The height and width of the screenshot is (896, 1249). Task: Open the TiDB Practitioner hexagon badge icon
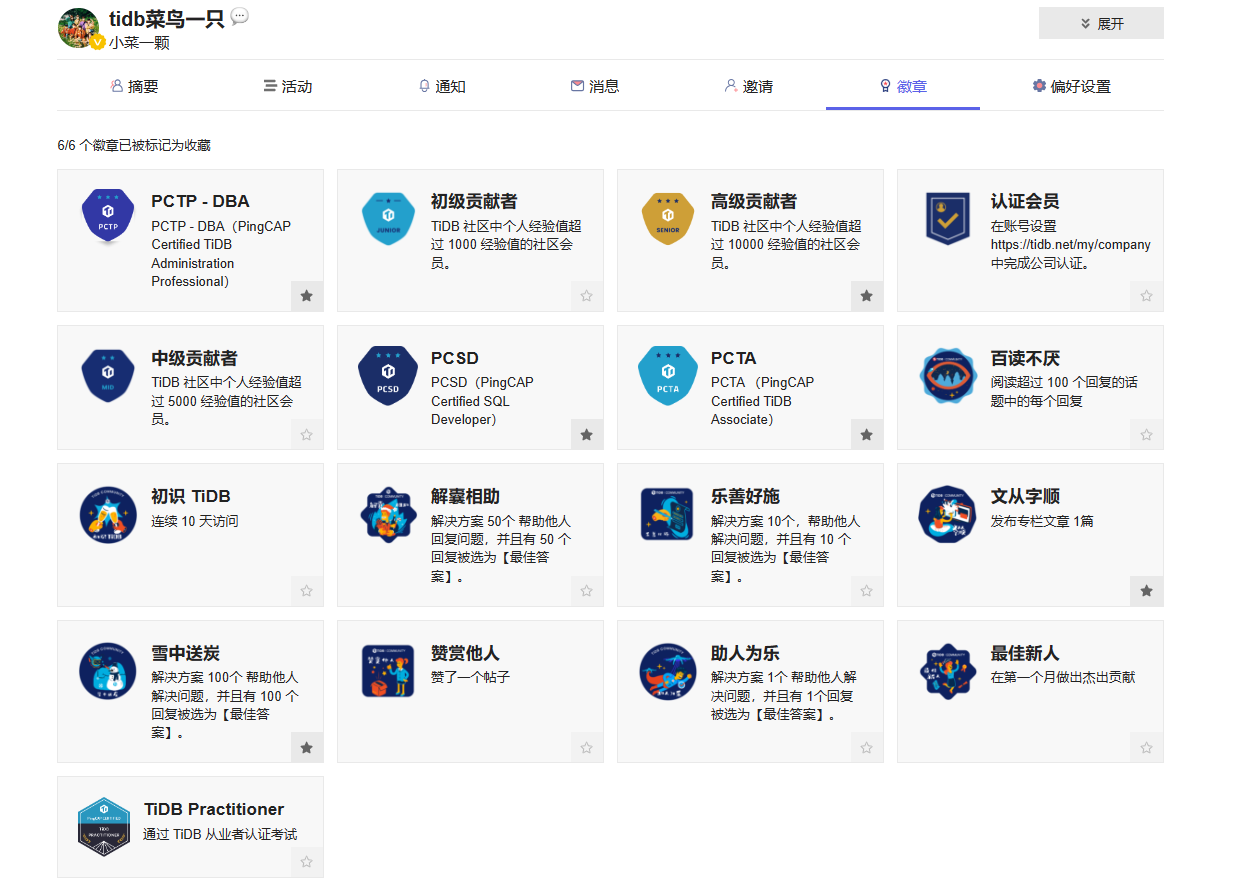[x=104, y=827]
